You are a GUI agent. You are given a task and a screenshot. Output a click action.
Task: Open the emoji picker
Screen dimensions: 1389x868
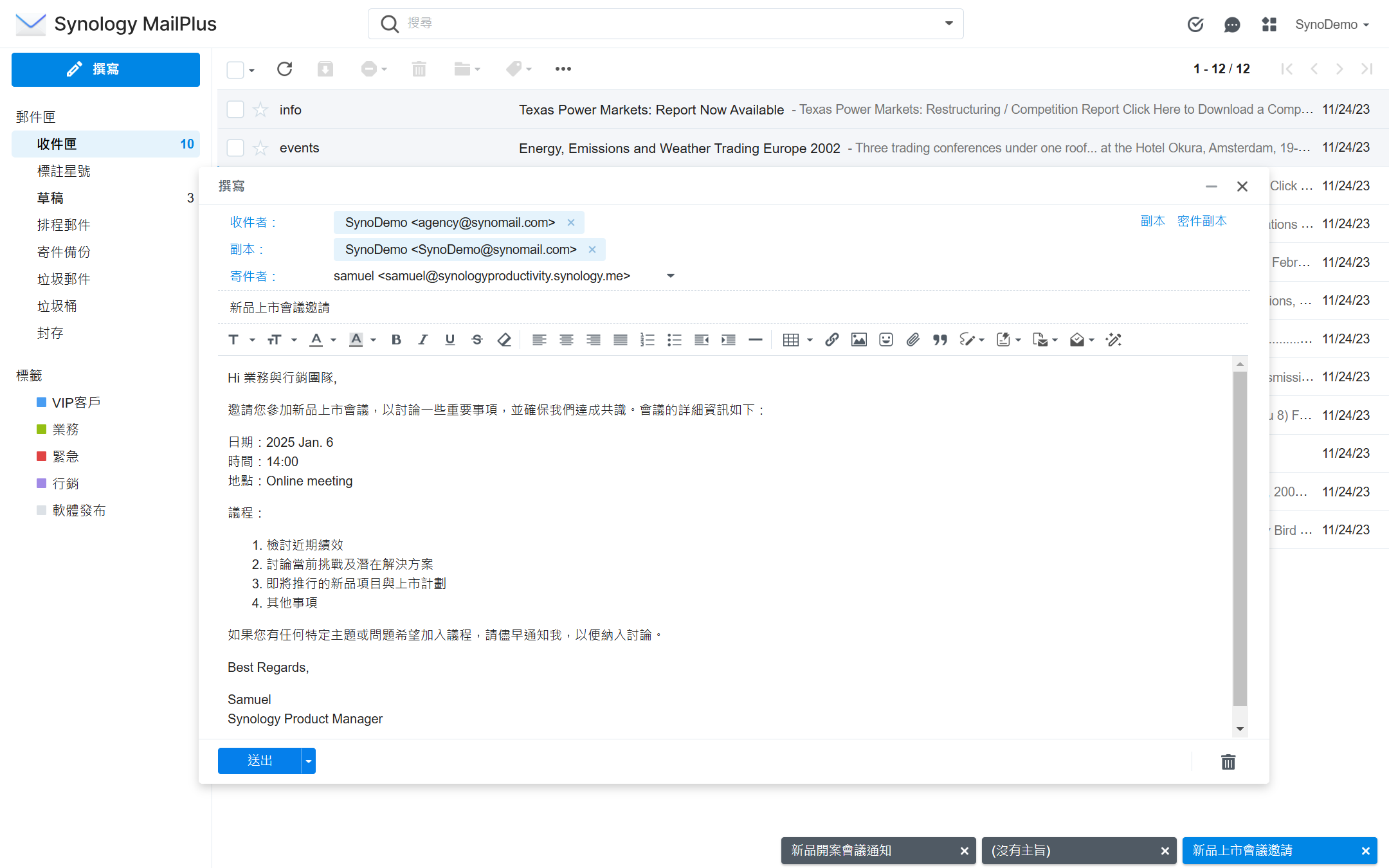pos(885,339)
